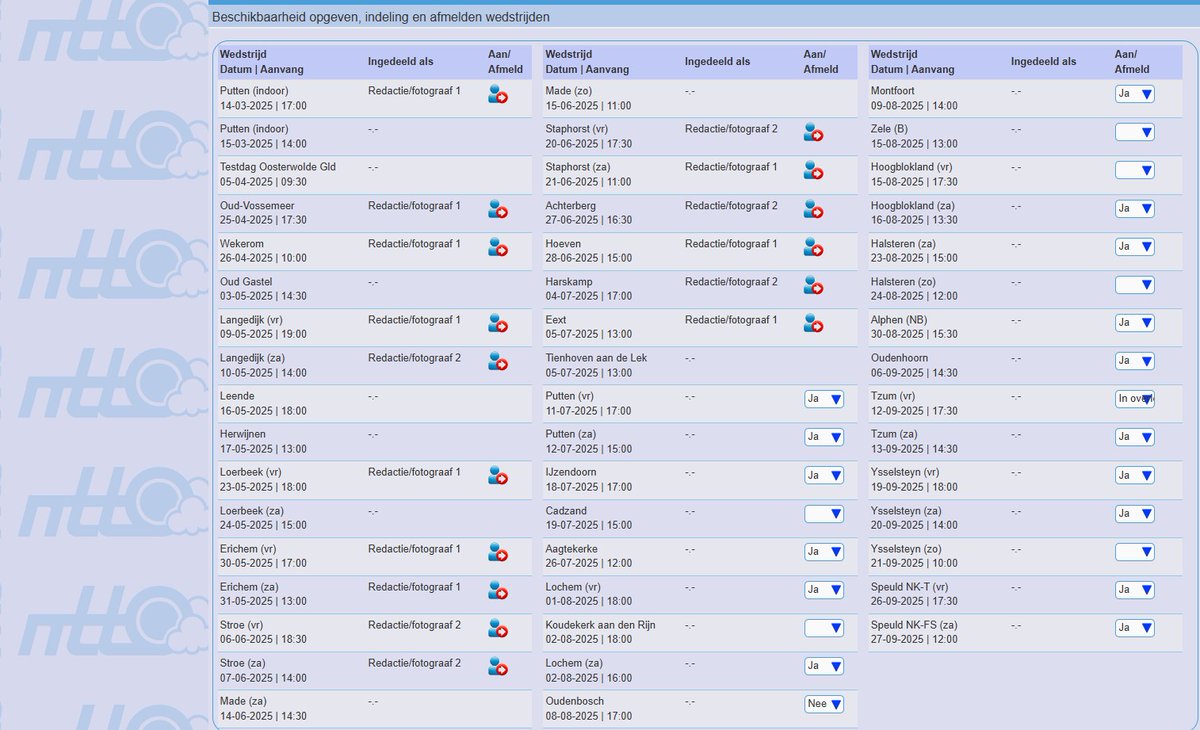The width and height of the screenshot is (1200, 730).
Task: Click the sign-off icon for Wekerom
Action: pos(498,247)
